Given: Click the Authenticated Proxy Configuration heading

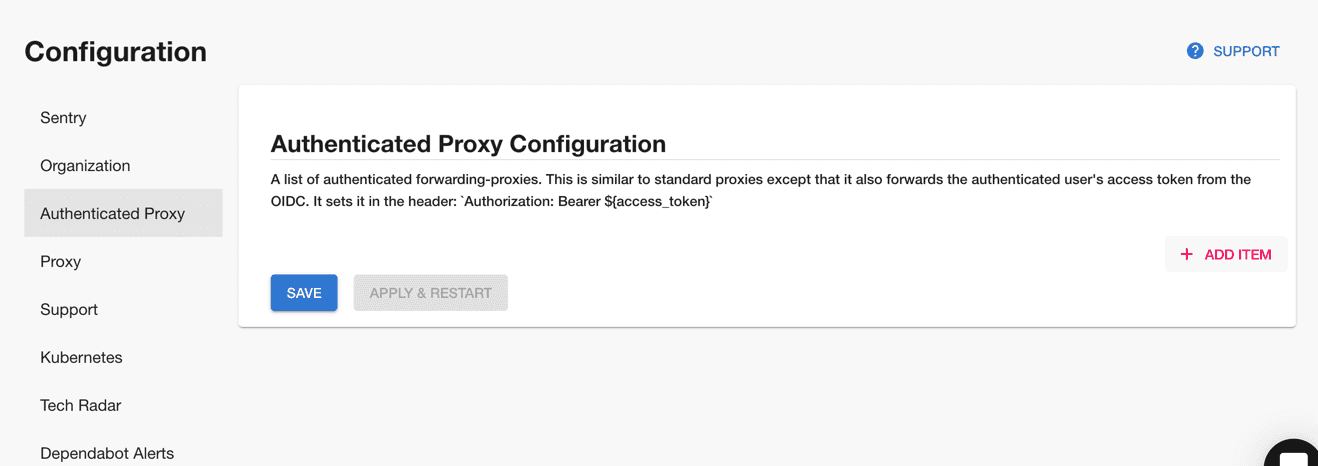Looking at the screenshot, I should (x=468, y=144).
